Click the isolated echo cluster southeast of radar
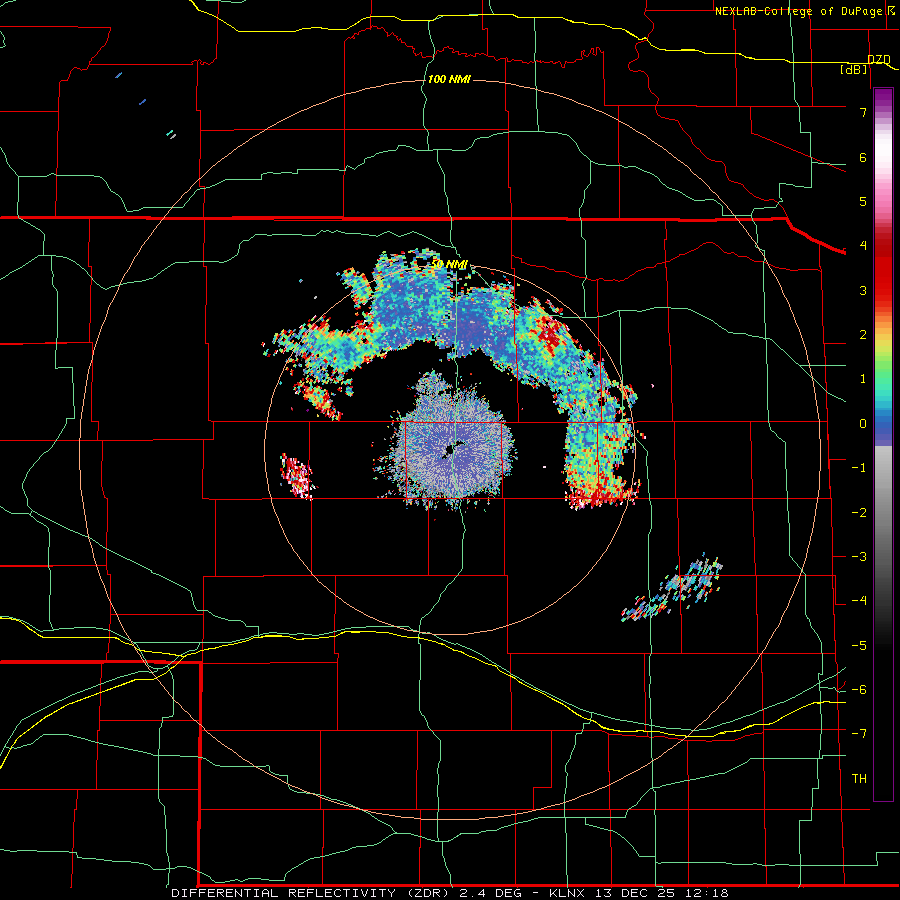The width and height of the screenshot is (900, 900). pos(673,588)
